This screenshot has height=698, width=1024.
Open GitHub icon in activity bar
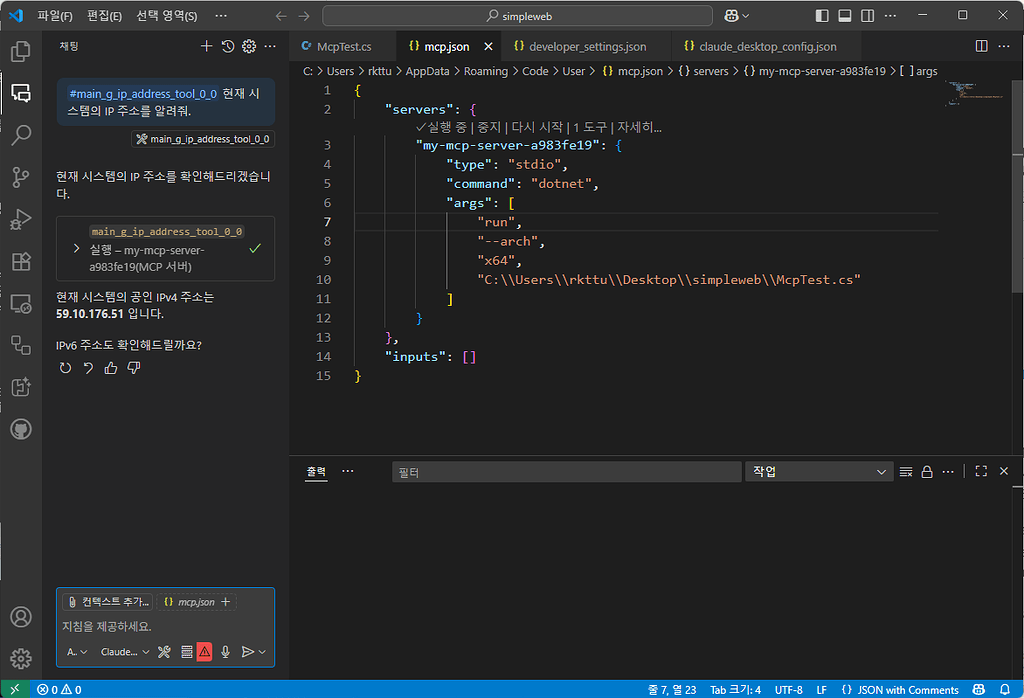click(21, 429)
